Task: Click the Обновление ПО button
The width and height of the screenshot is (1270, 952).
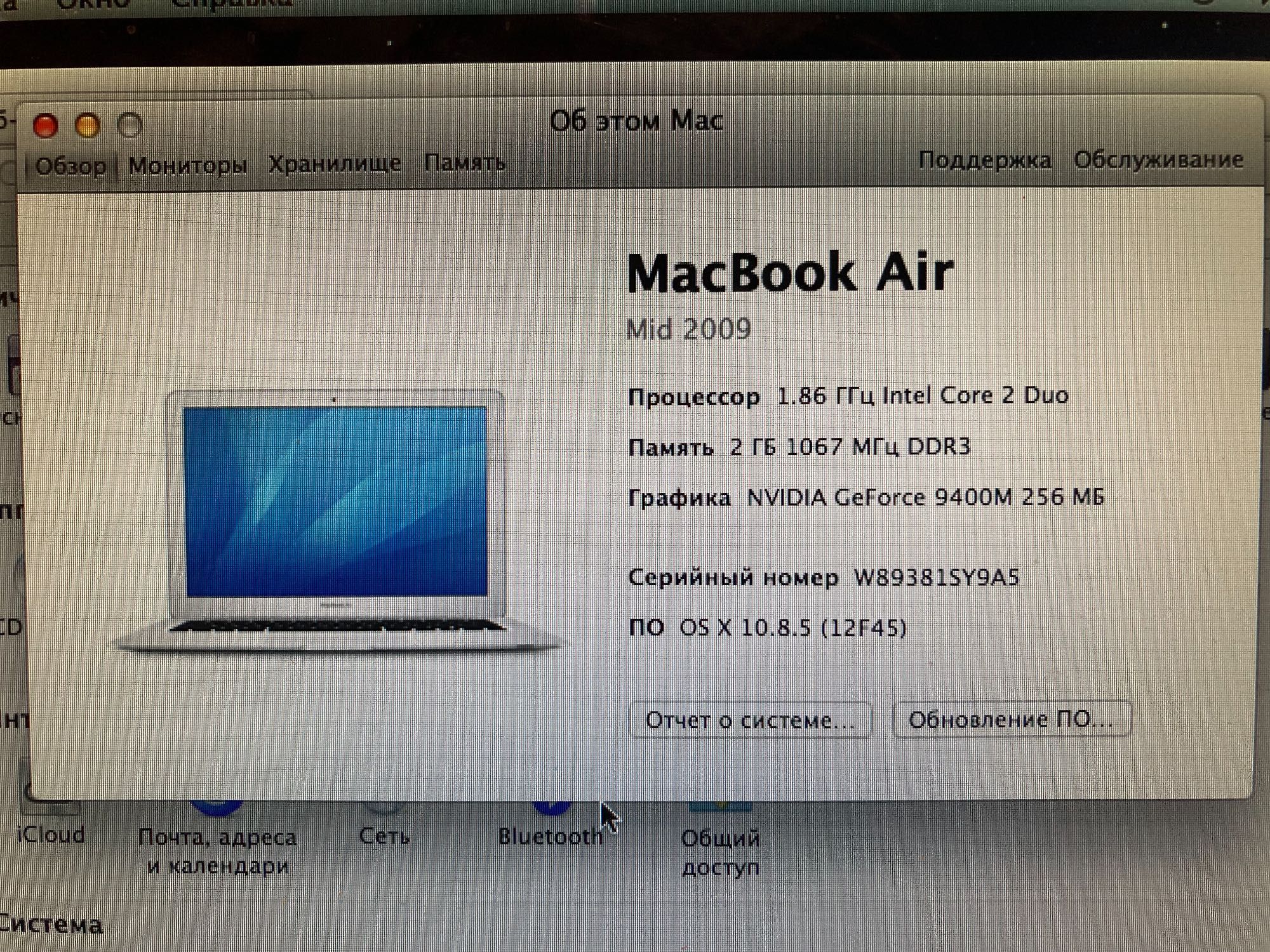Action: pyautogui.click(x=1012, y=719)
